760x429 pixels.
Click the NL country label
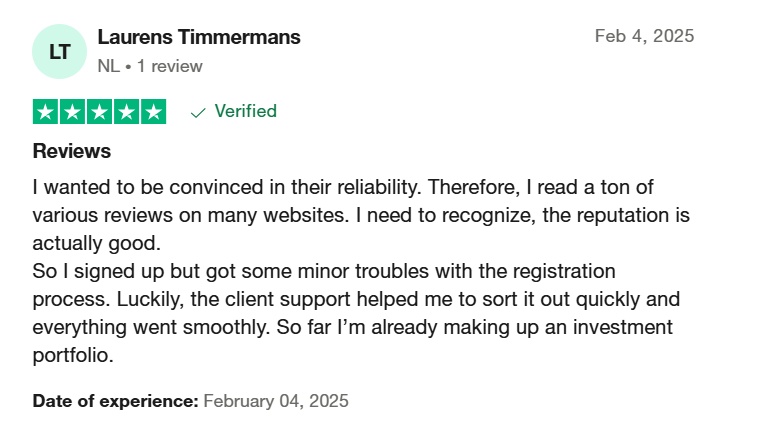pos(109,66)
